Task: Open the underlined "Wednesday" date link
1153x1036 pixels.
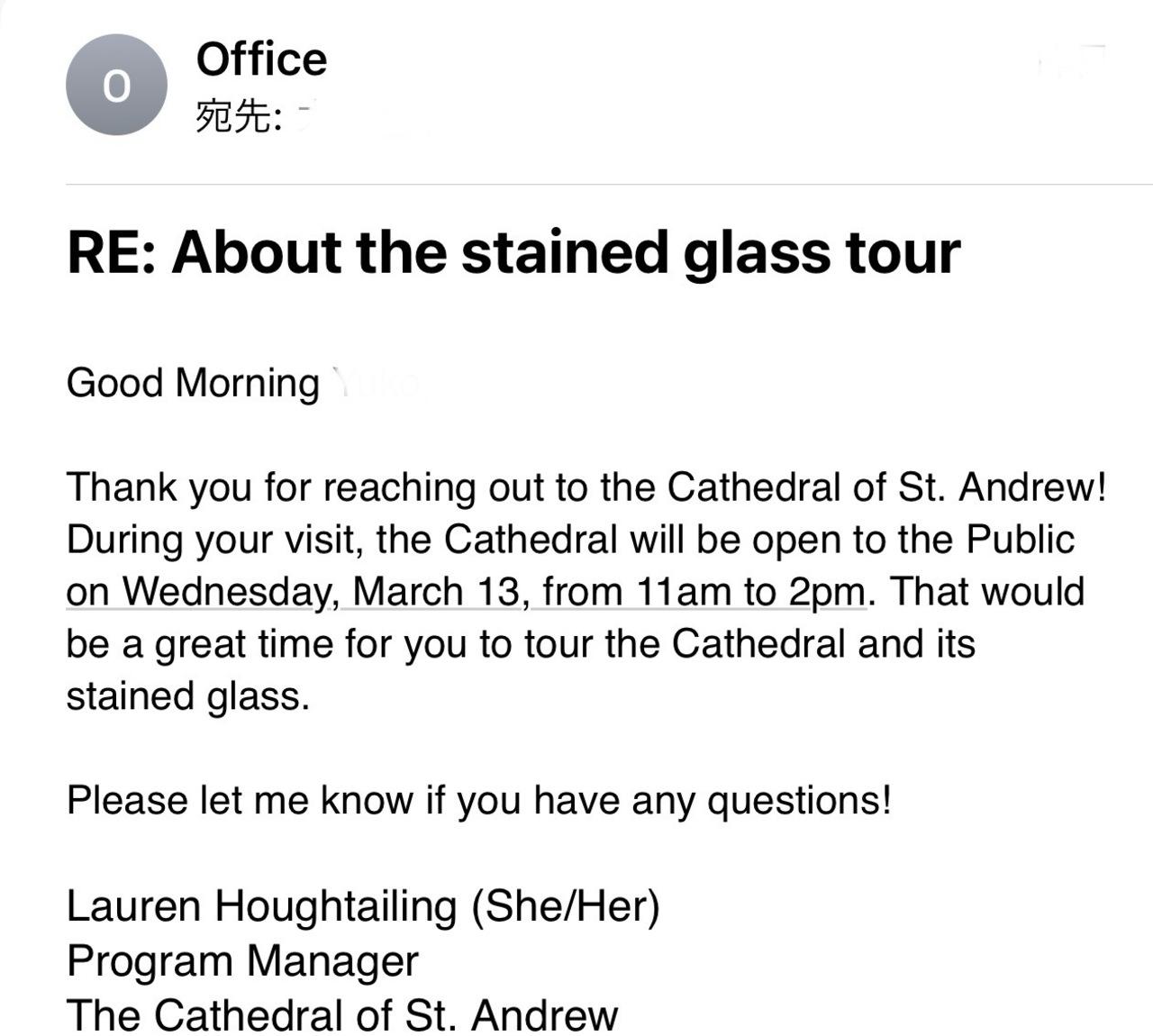Action: coord(228,592)
